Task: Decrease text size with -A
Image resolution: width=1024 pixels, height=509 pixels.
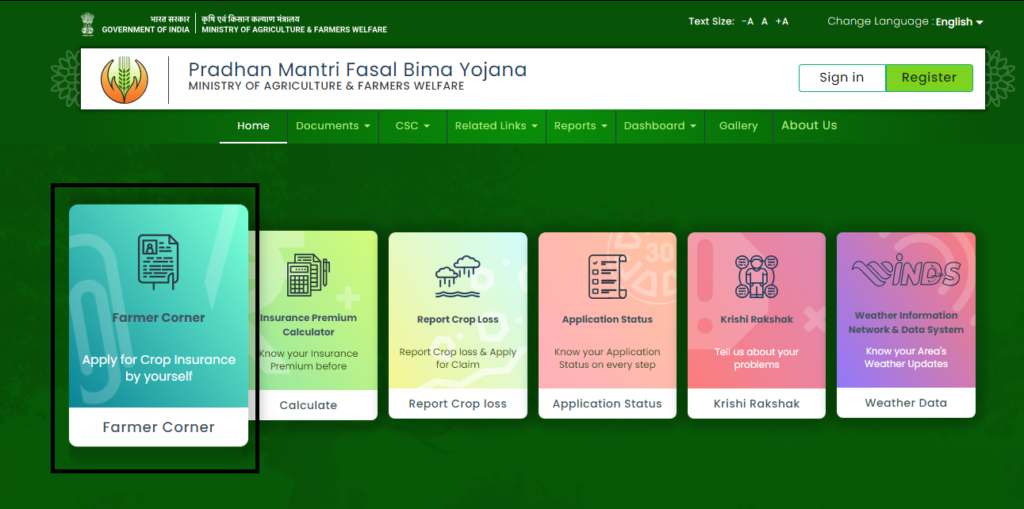Action: [x=748, y=22]
